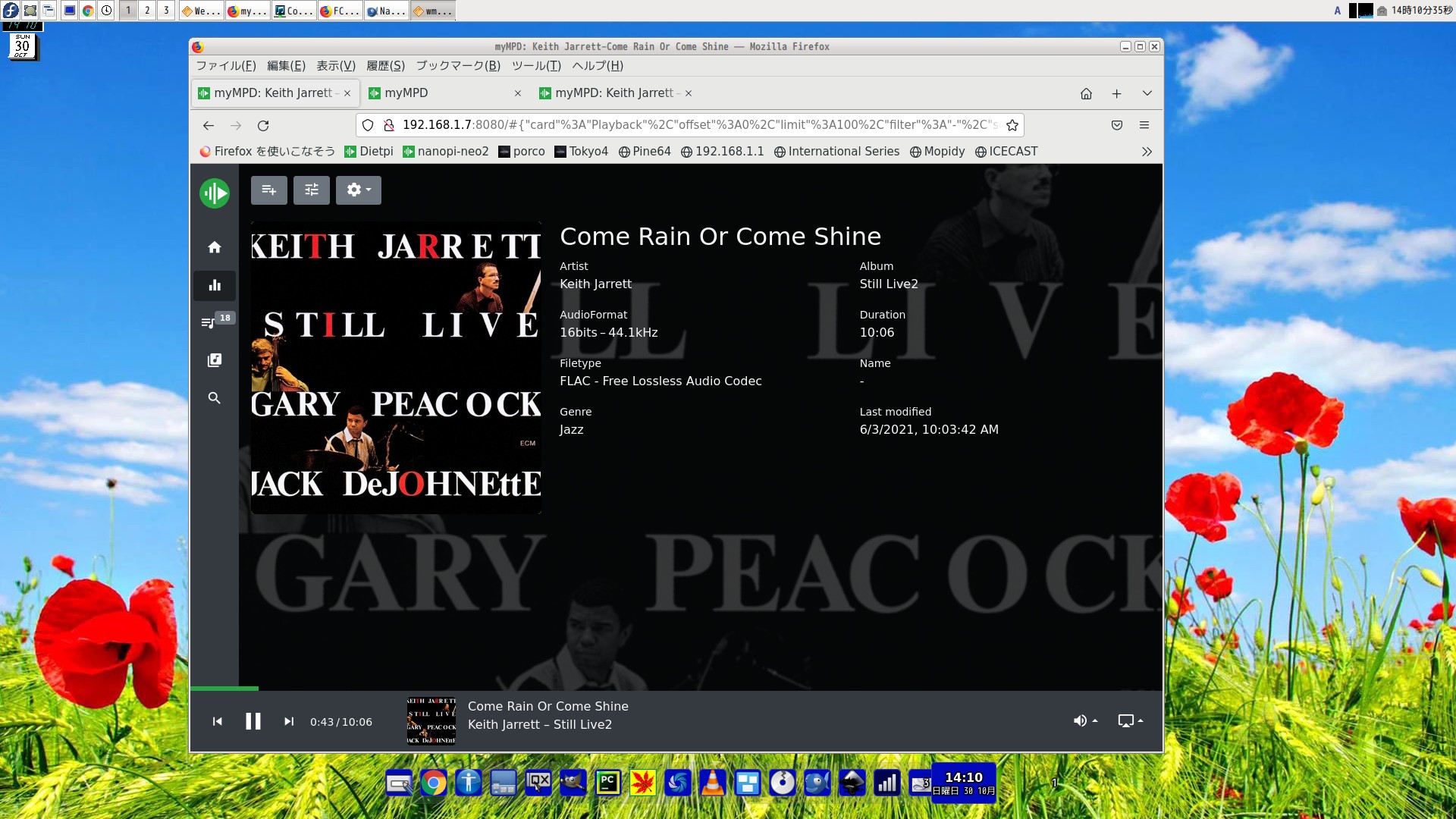1456x819 pixels.
Task: Seek using the green song progress bar
Action: pyautogui.click(x=224, y=689)
